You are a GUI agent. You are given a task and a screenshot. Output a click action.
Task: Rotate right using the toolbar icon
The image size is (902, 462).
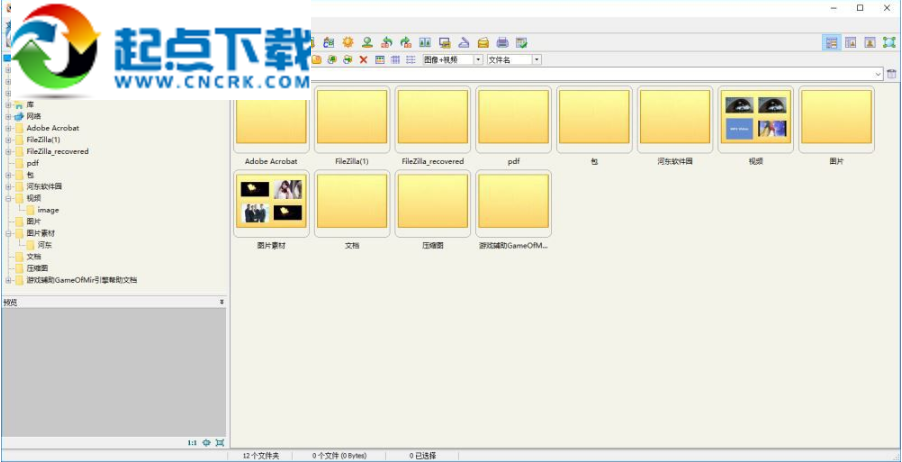coord(406,43)
